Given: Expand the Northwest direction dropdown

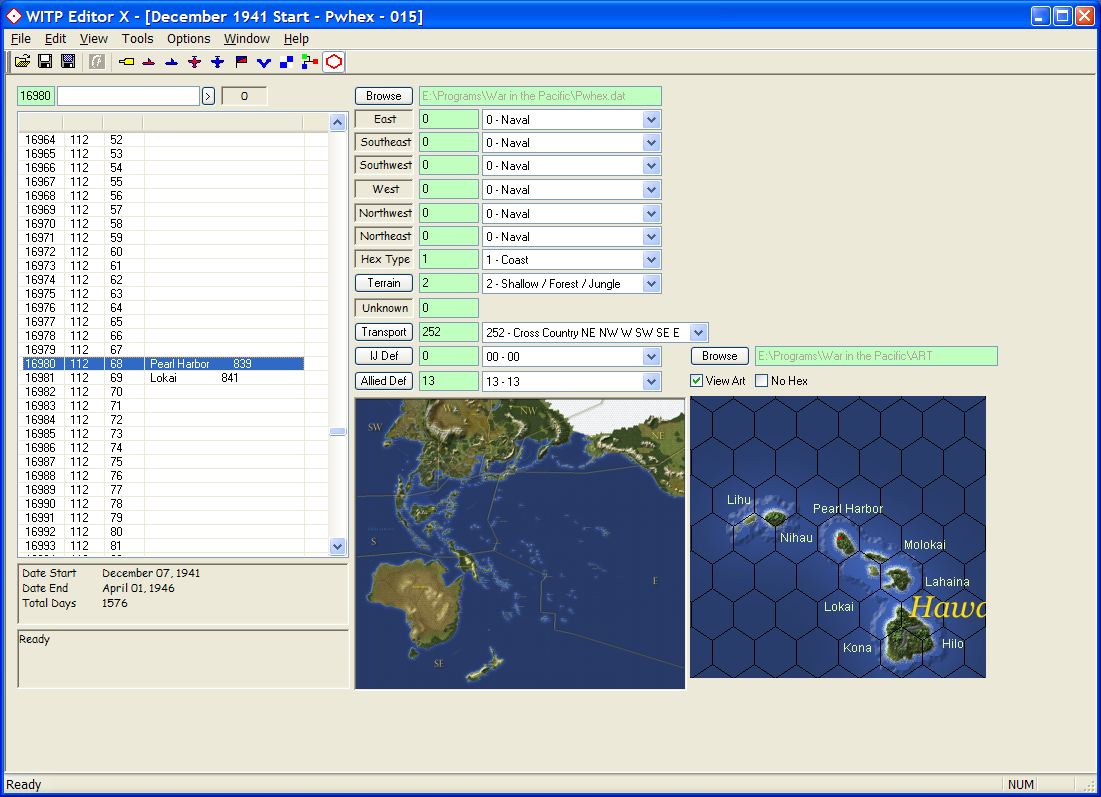Looking at the screenshot, I should 651,213.
